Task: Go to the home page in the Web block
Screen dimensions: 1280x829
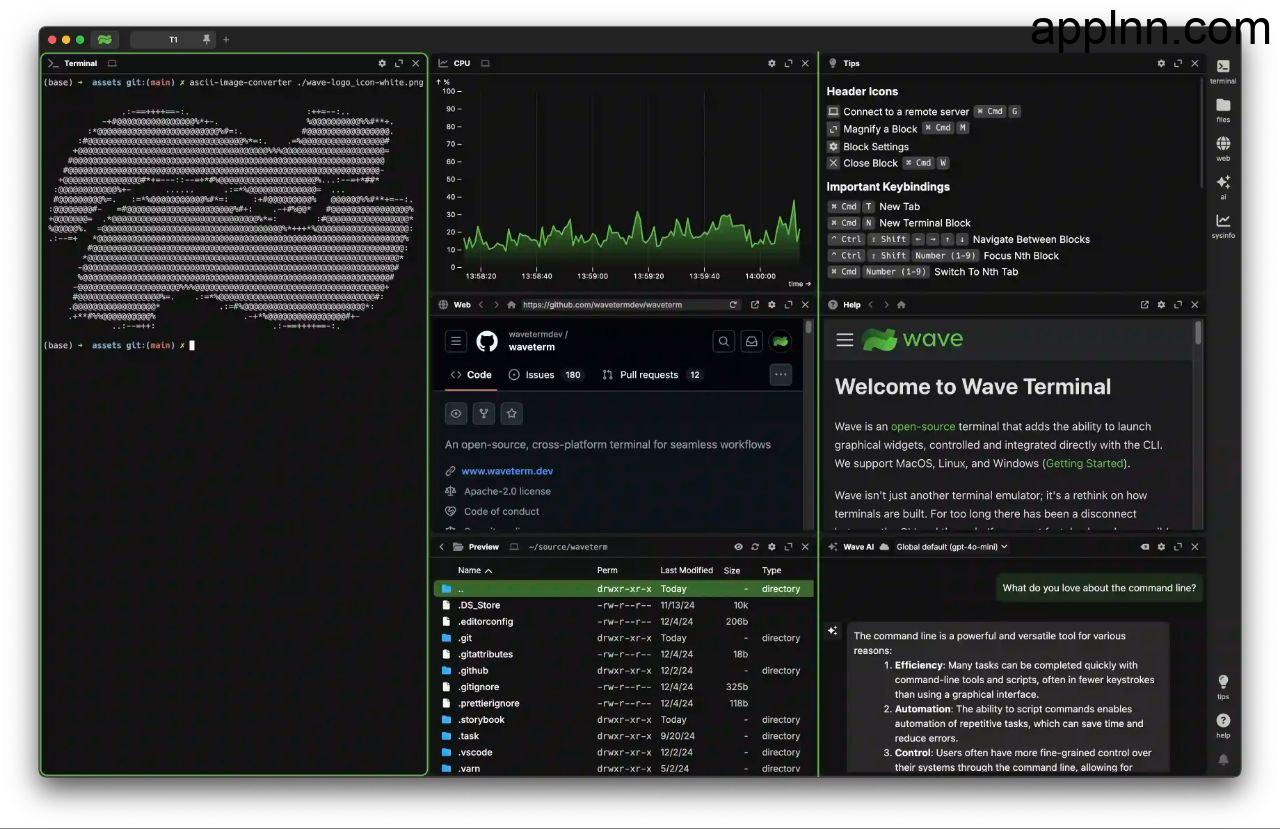Action: click(x=512, y=305)
